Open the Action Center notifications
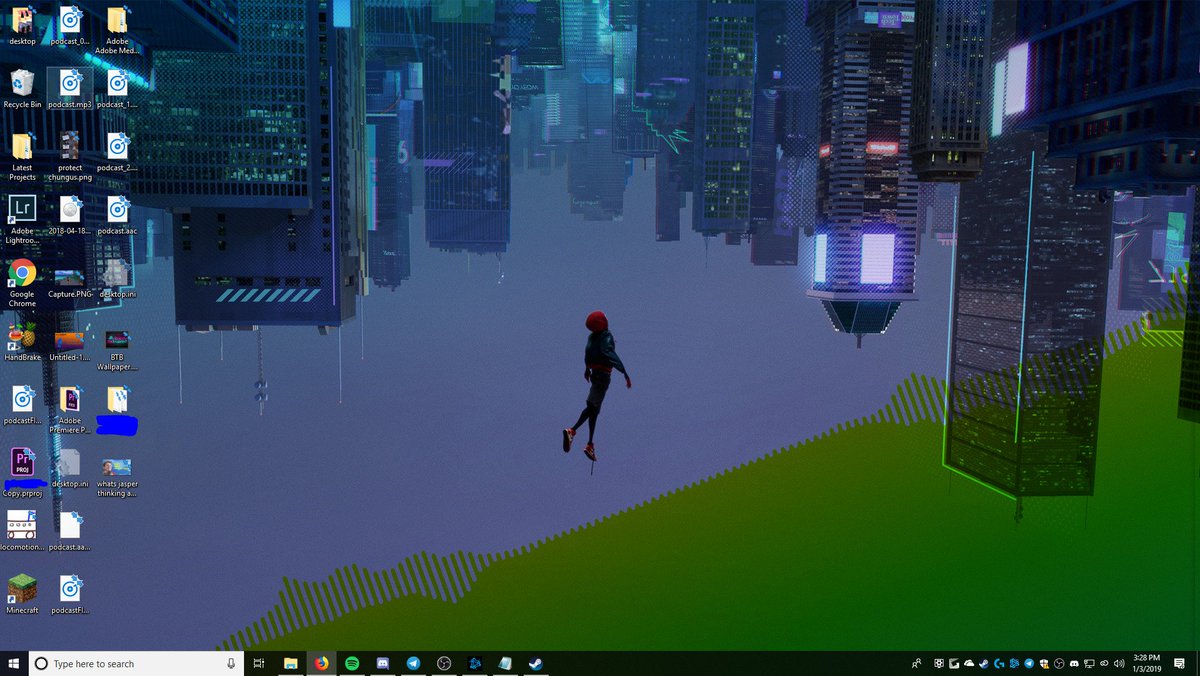1200x676 pixels. tap(1180, 662)
